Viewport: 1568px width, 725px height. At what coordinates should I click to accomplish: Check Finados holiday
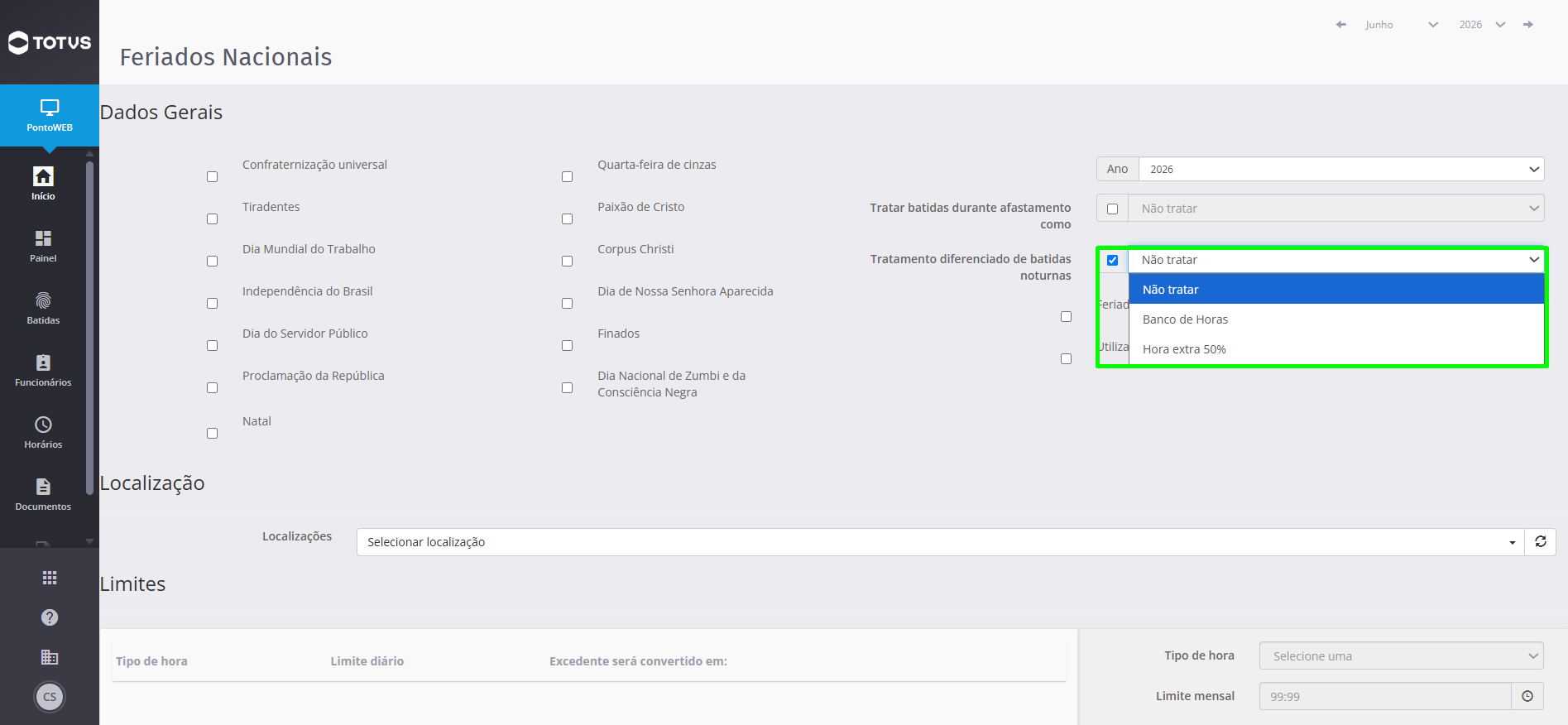tap(567, 346)
